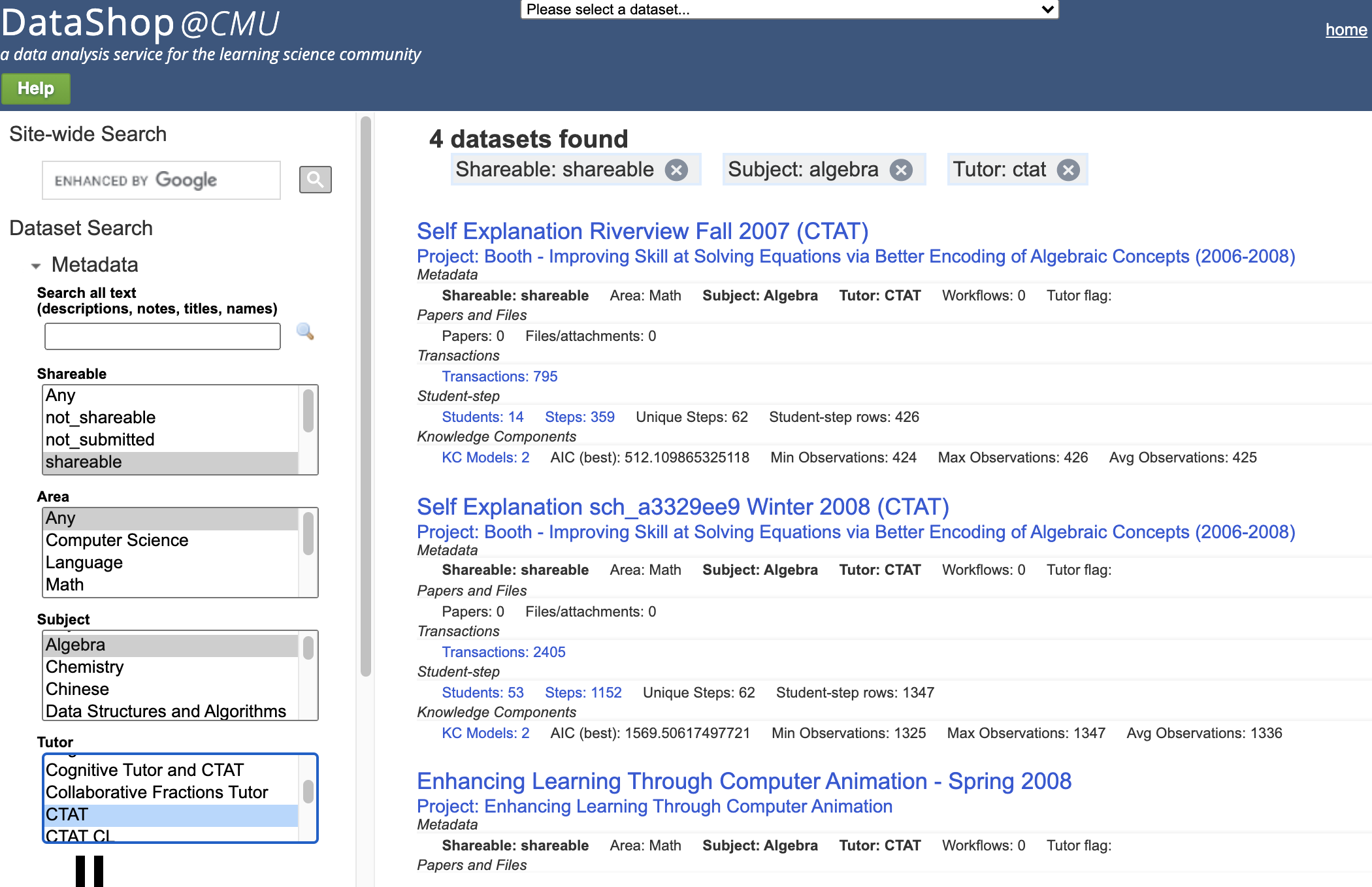The width and height of the screenshot is (1372, 887).
Task: Remove the Tutor: ctat filter chip
Action: (1068, 170)
